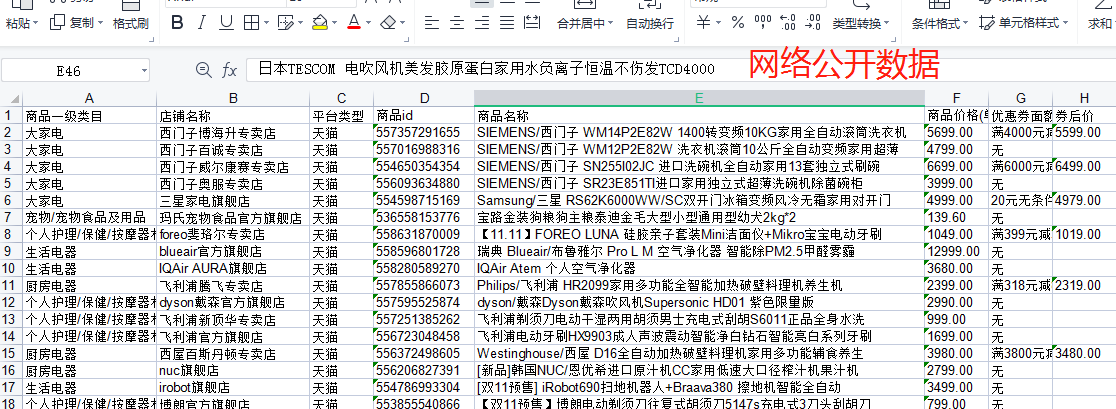Click the 自动换行 wrap text button
1116x409 pixels.
pos(650,23)
